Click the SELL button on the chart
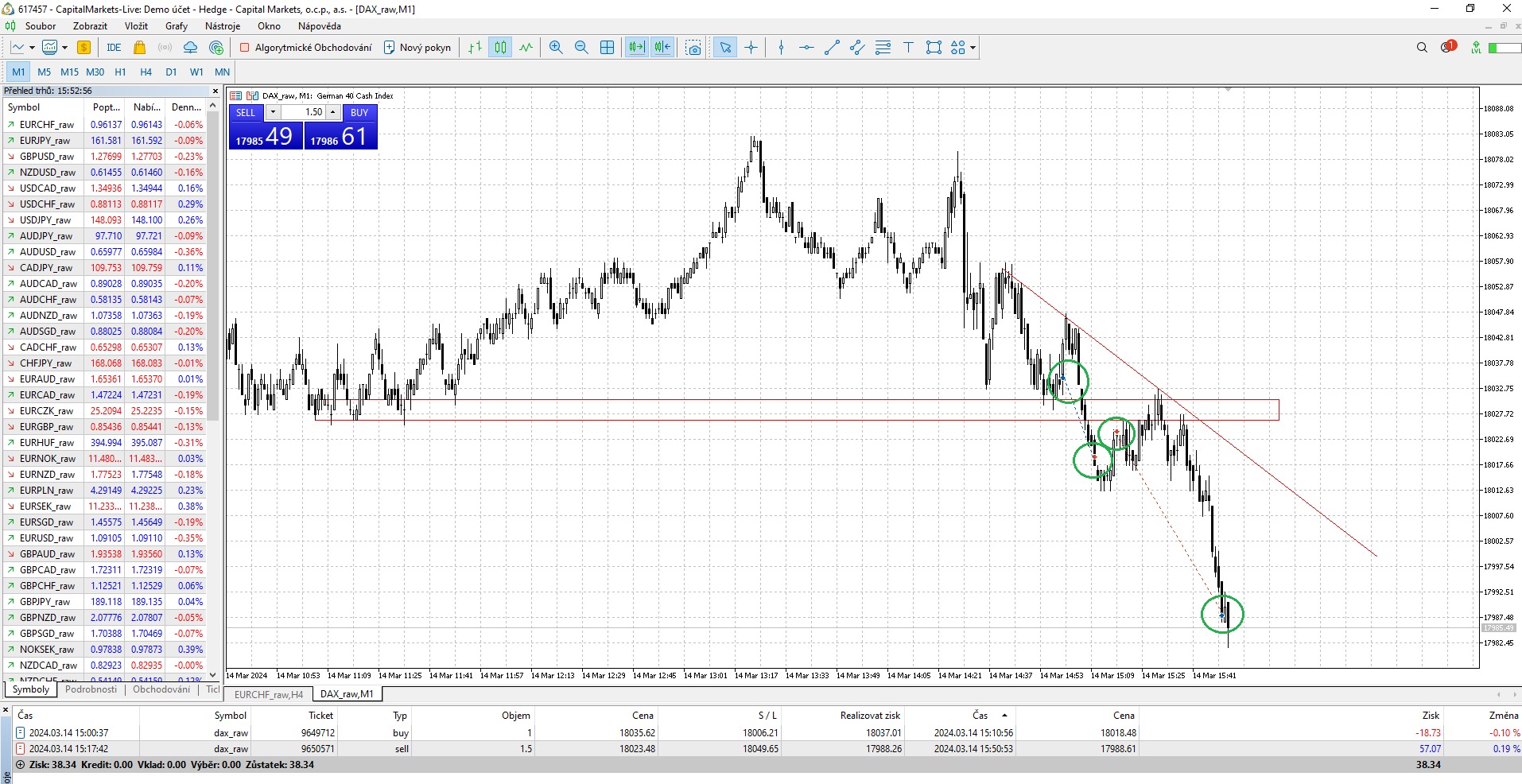The width and height of the screenshot is (1522, 784). (x=246, y=112)
